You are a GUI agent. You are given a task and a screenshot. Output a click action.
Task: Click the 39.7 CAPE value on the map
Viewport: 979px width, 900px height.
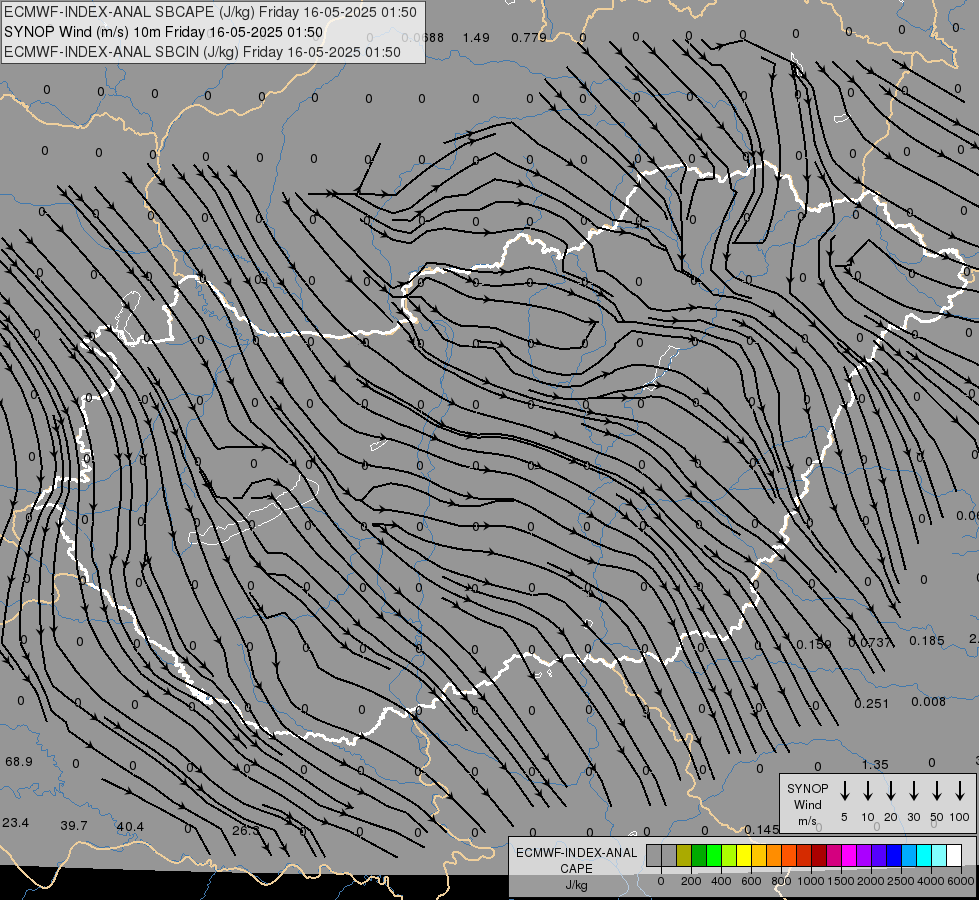pyautogui.click(x=74, y=826)
